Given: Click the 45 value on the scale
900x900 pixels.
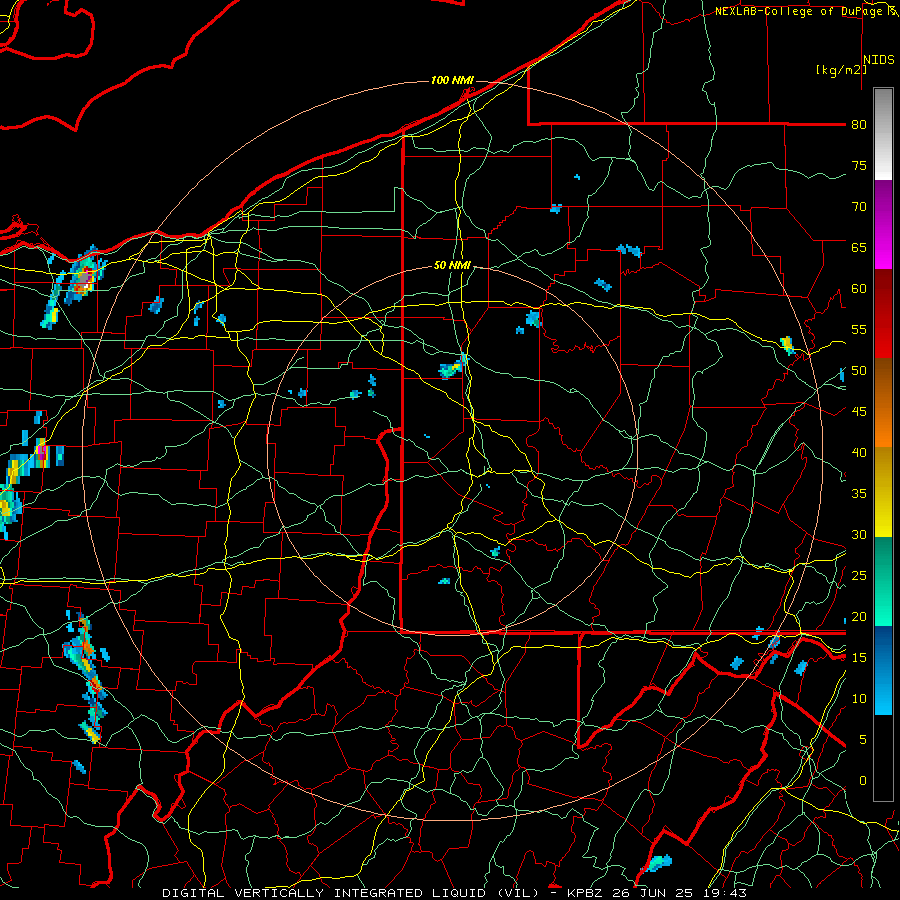Looking at the screenshot, I should click(859, 412).
